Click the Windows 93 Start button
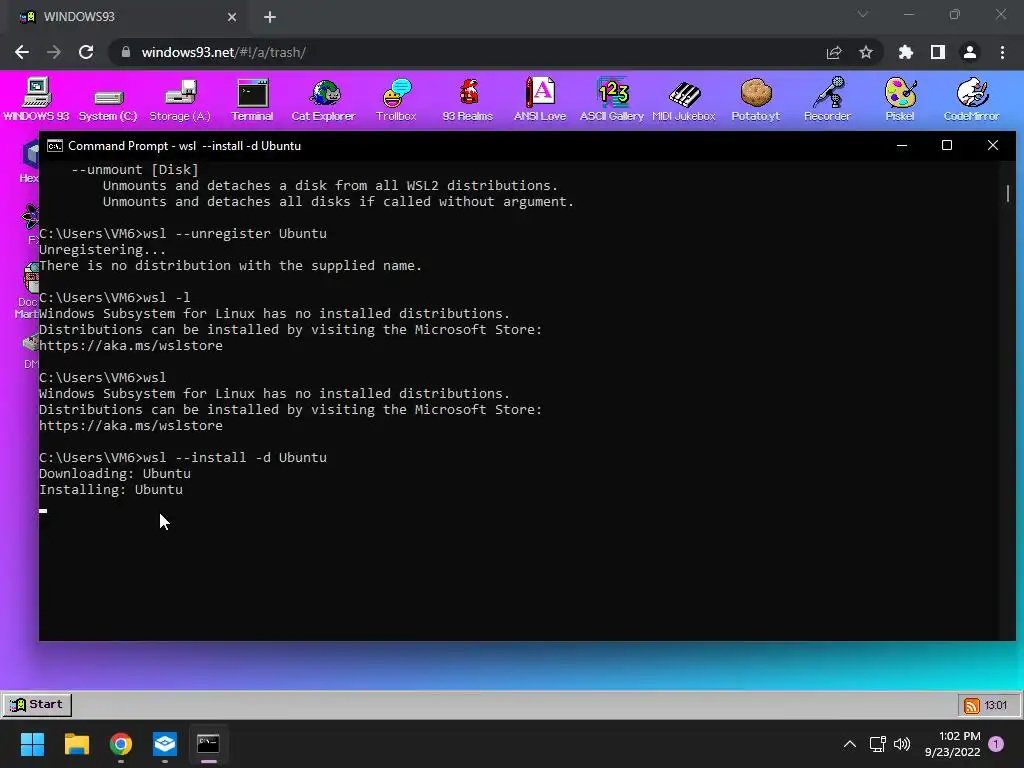1024x768 pixels. point(37,705)
